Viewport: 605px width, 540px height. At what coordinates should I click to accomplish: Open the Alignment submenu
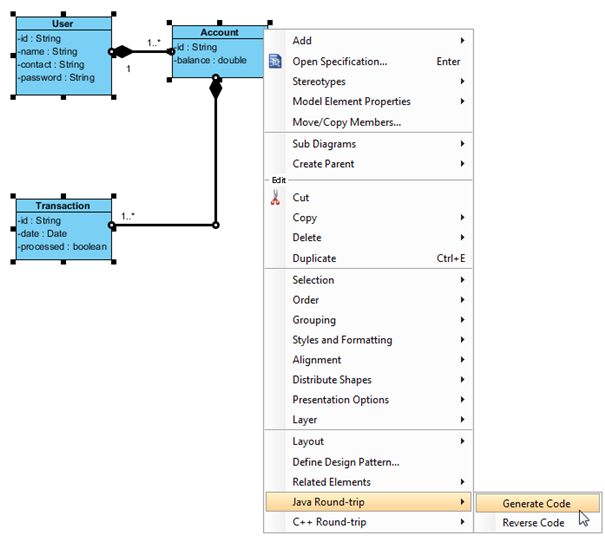point(368,360)
